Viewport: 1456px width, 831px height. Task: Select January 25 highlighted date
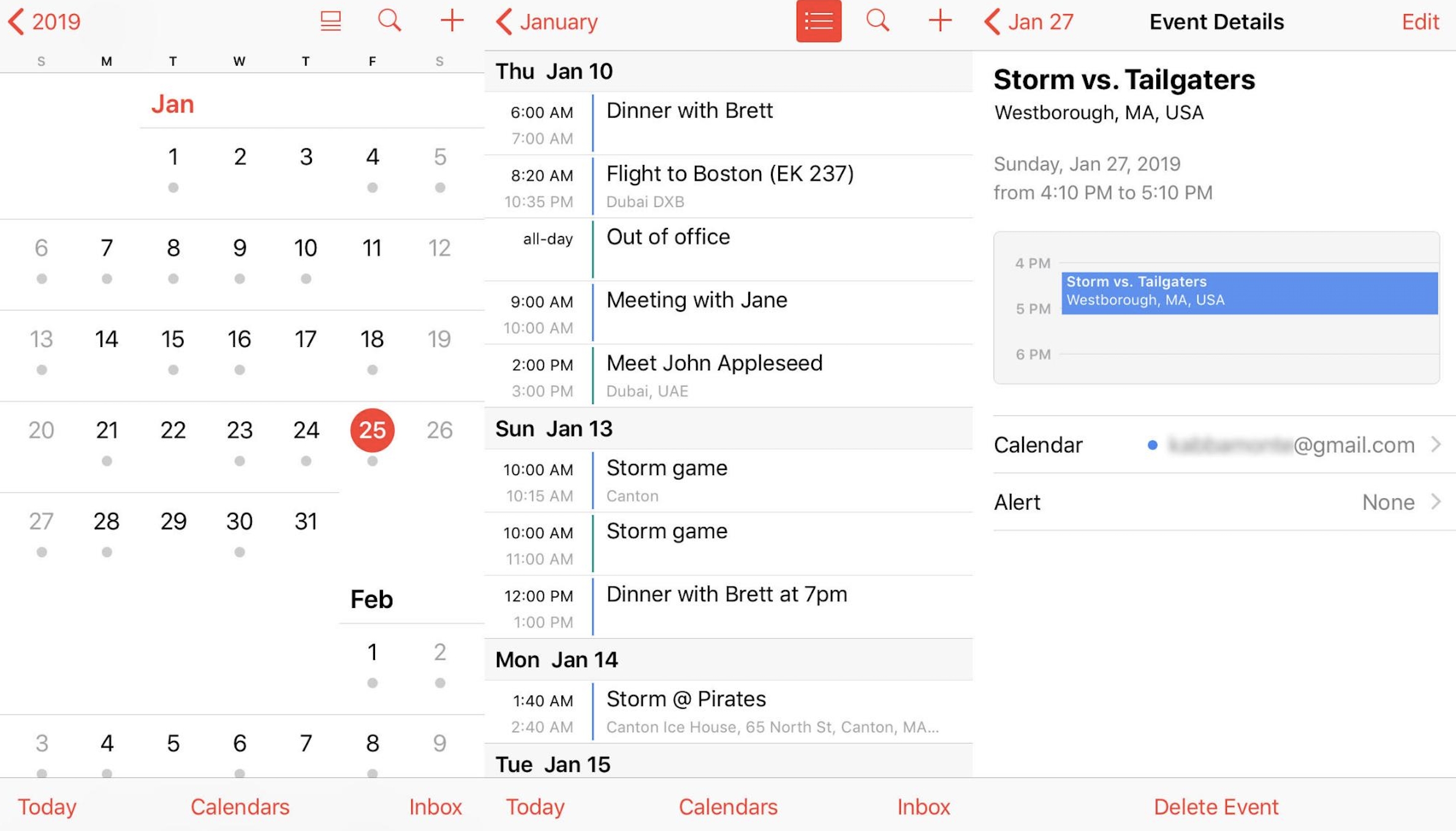pos(371,428)
